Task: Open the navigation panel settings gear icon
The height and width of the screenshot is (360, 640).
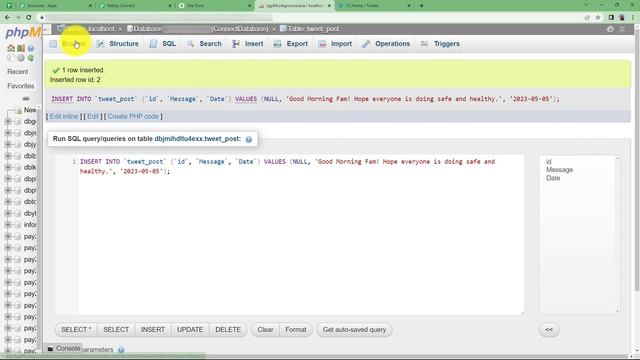Action: [x=21, y=58]
